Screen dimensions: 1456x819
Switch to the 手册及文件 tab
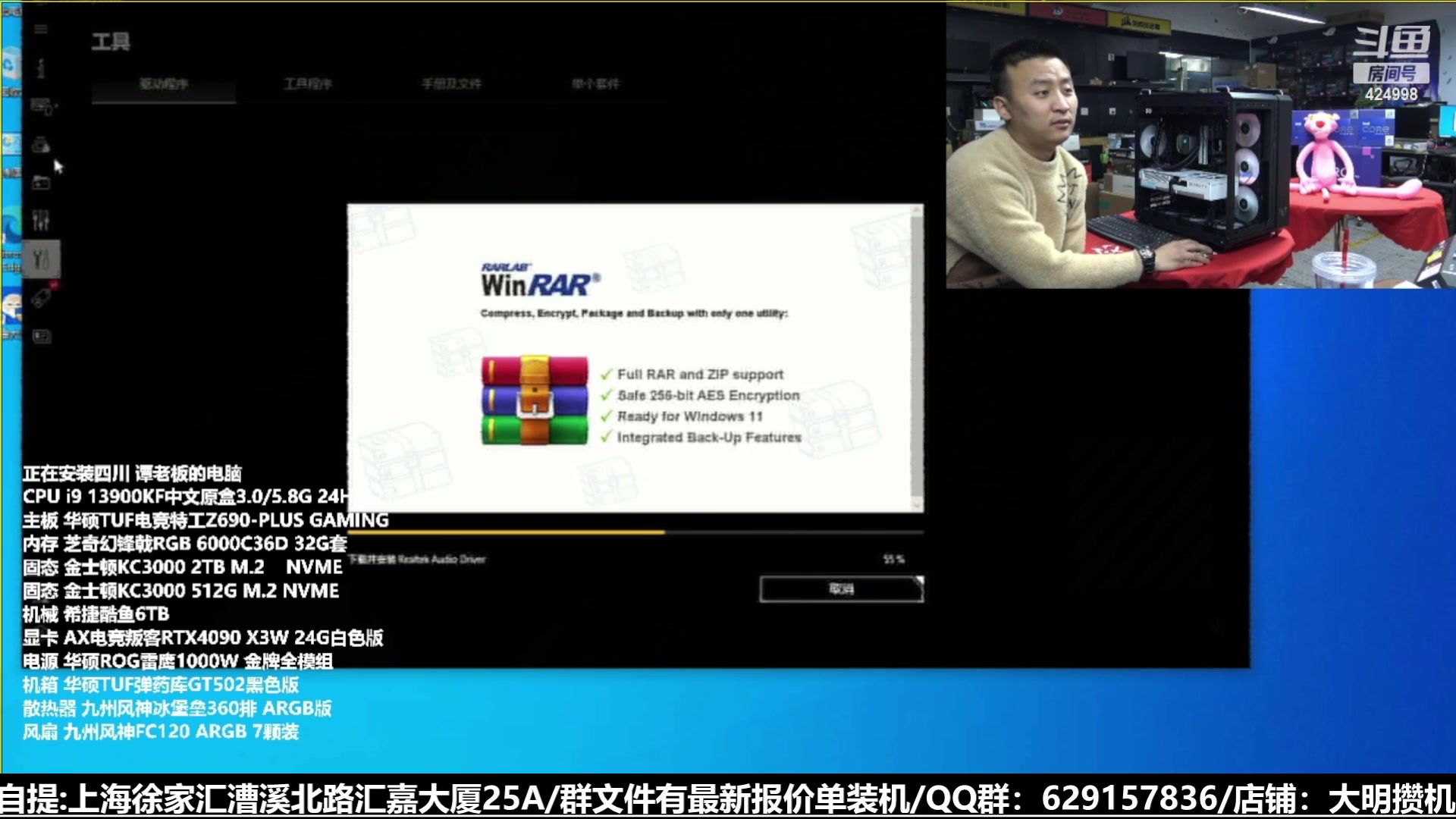(x=451, y=83)
